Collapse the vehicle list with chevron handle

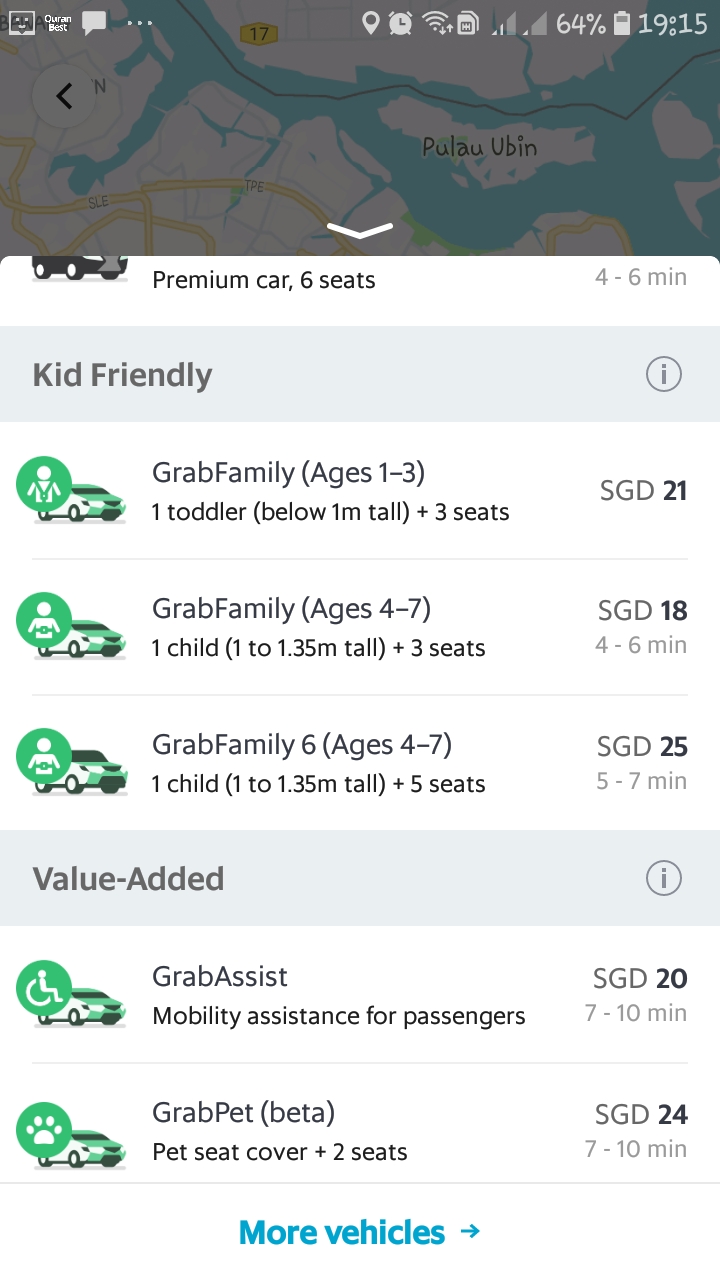[360, 231]
